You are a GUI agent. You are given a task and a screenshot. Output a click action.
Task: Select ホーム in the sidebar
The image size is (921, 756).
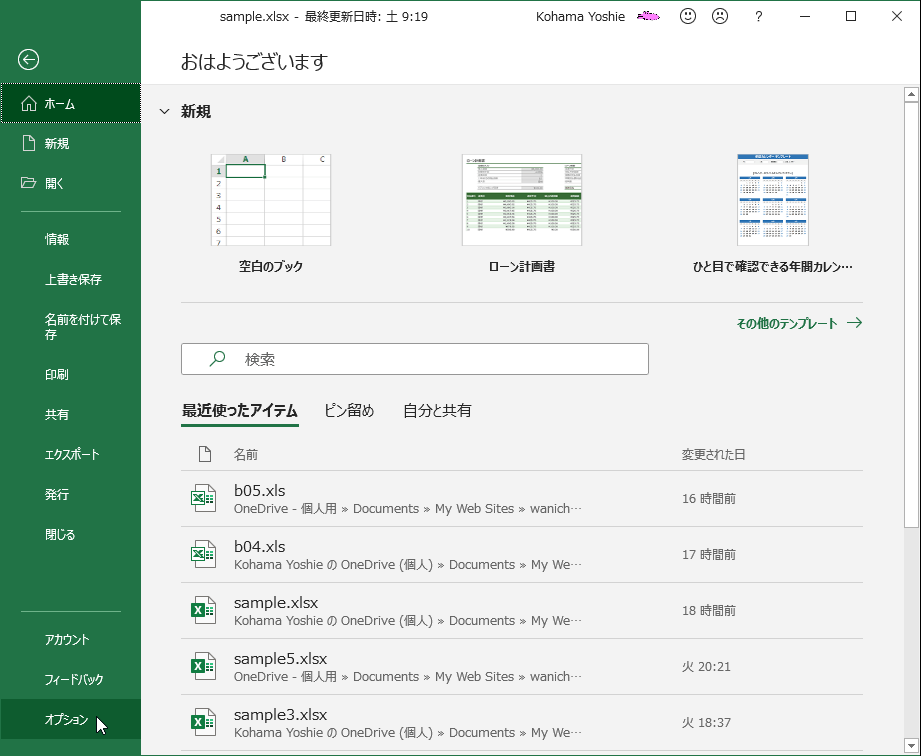pos(70,103)
